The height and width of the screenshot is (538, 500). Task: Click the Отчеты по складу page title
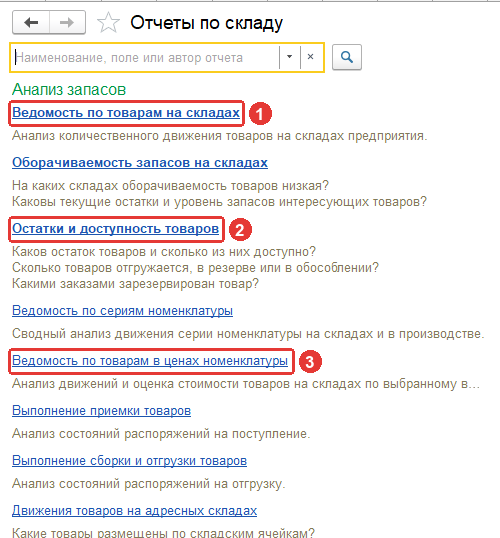207,23
